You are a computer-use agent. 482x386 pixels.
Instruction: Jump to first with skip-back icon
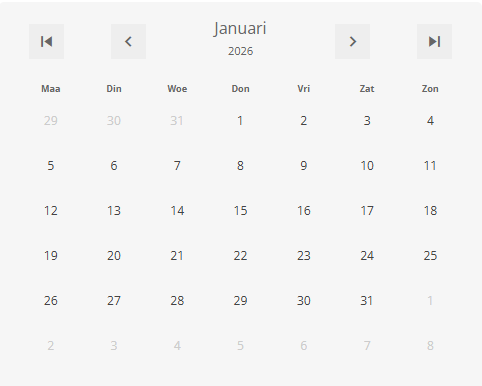(46, 42)
